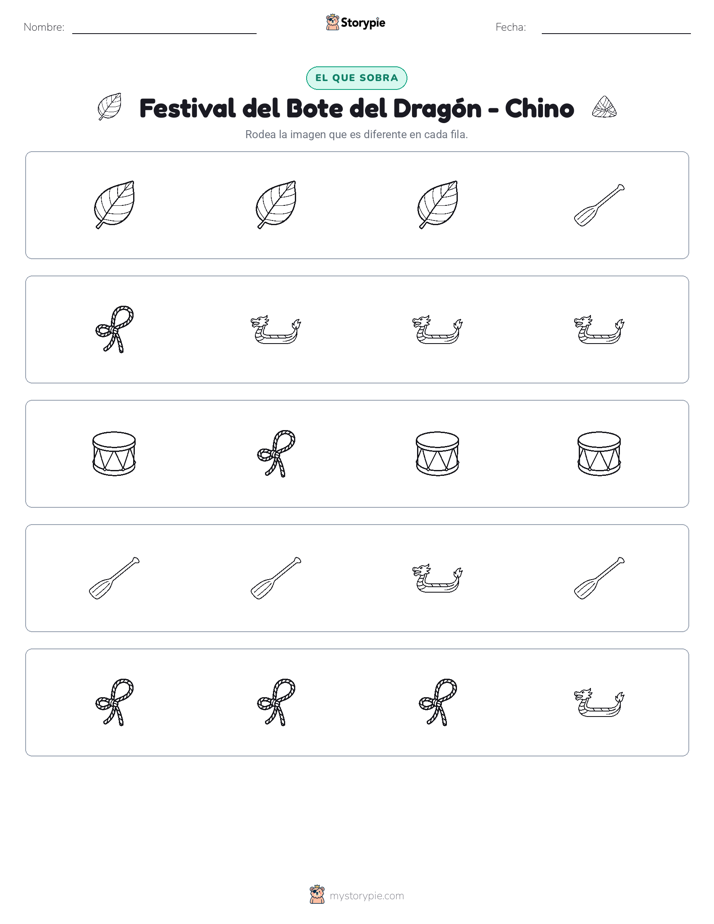Select the rope knot among the drums
The image size is (714, 924).
(276, 454)
